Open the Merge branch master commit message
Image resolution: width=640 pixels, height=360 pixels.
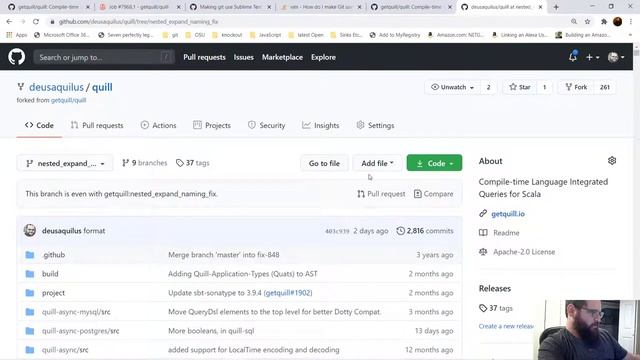click(224, 255)
